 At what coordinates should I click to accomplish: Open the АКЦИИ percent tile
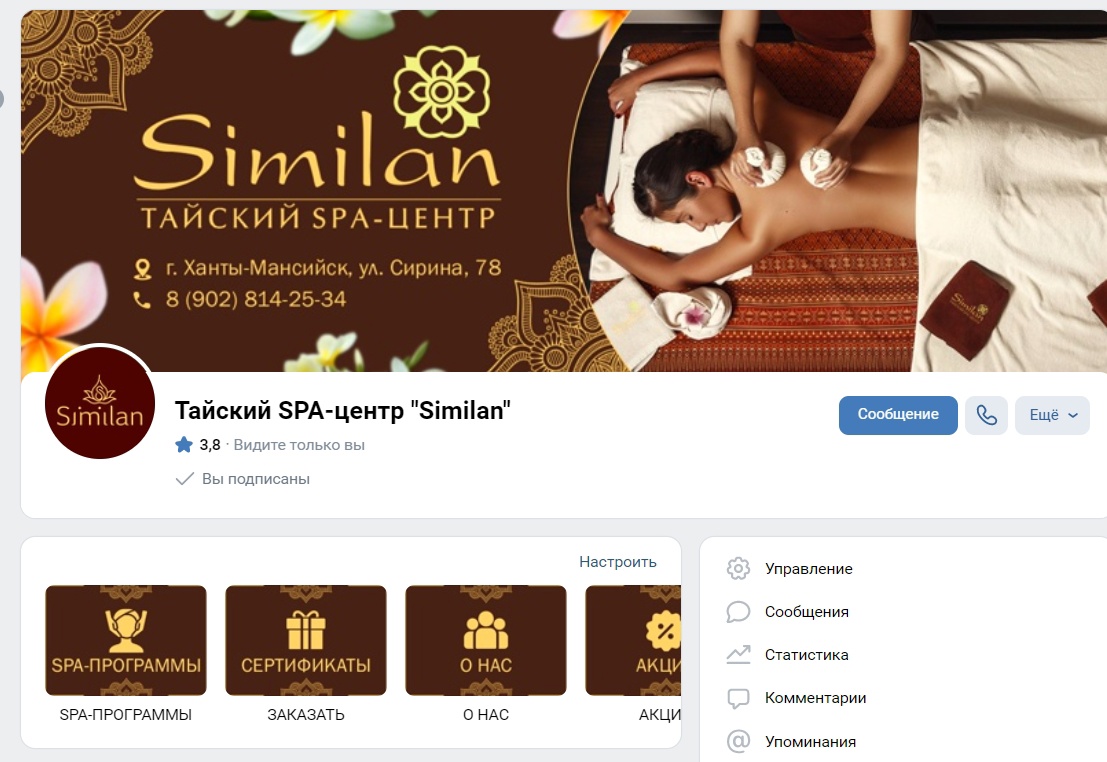(x=633, y=640)
